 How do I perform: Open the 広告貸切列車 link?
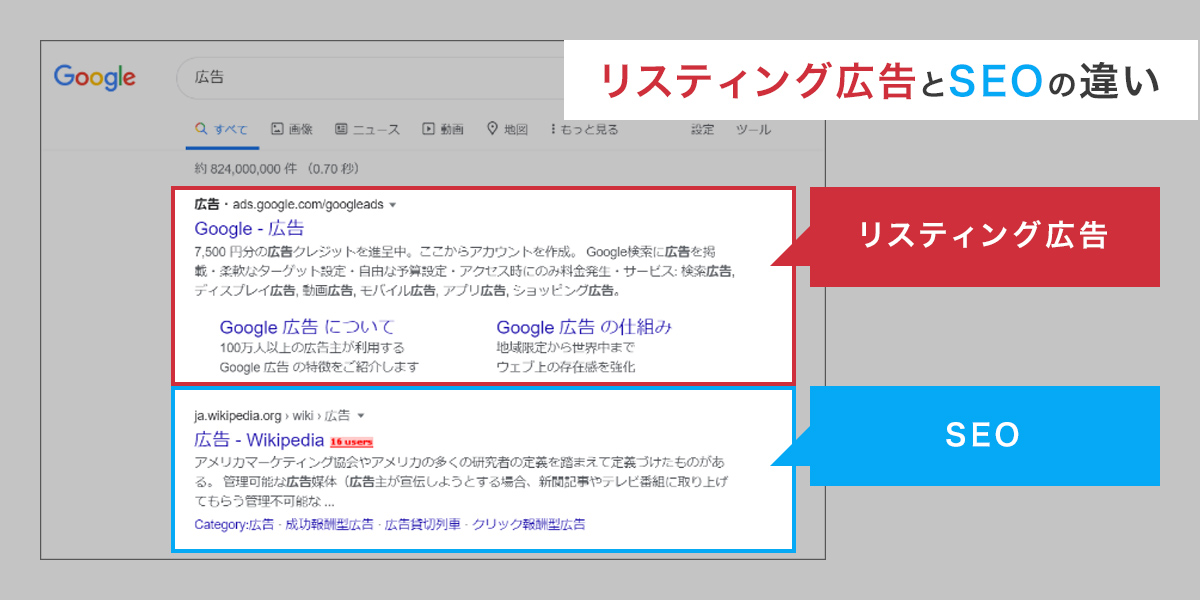[423, 524]
